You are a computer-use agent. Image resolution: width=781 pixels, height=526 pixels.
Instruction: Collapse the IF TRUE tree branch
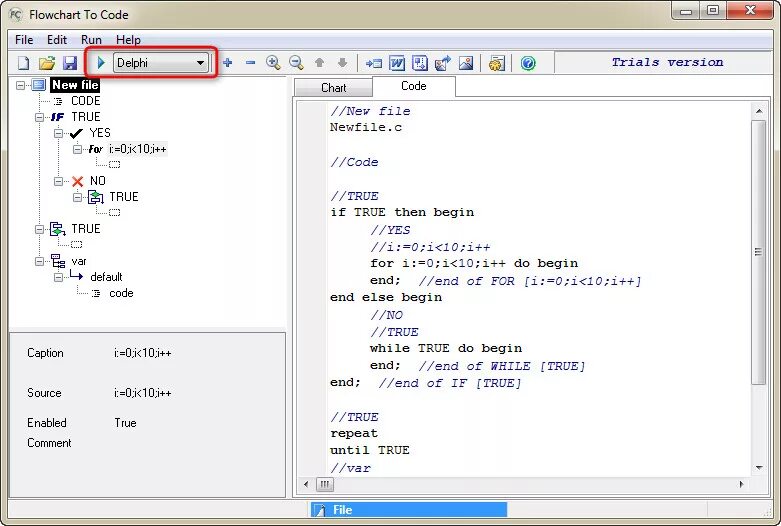[x=39, y=117]
